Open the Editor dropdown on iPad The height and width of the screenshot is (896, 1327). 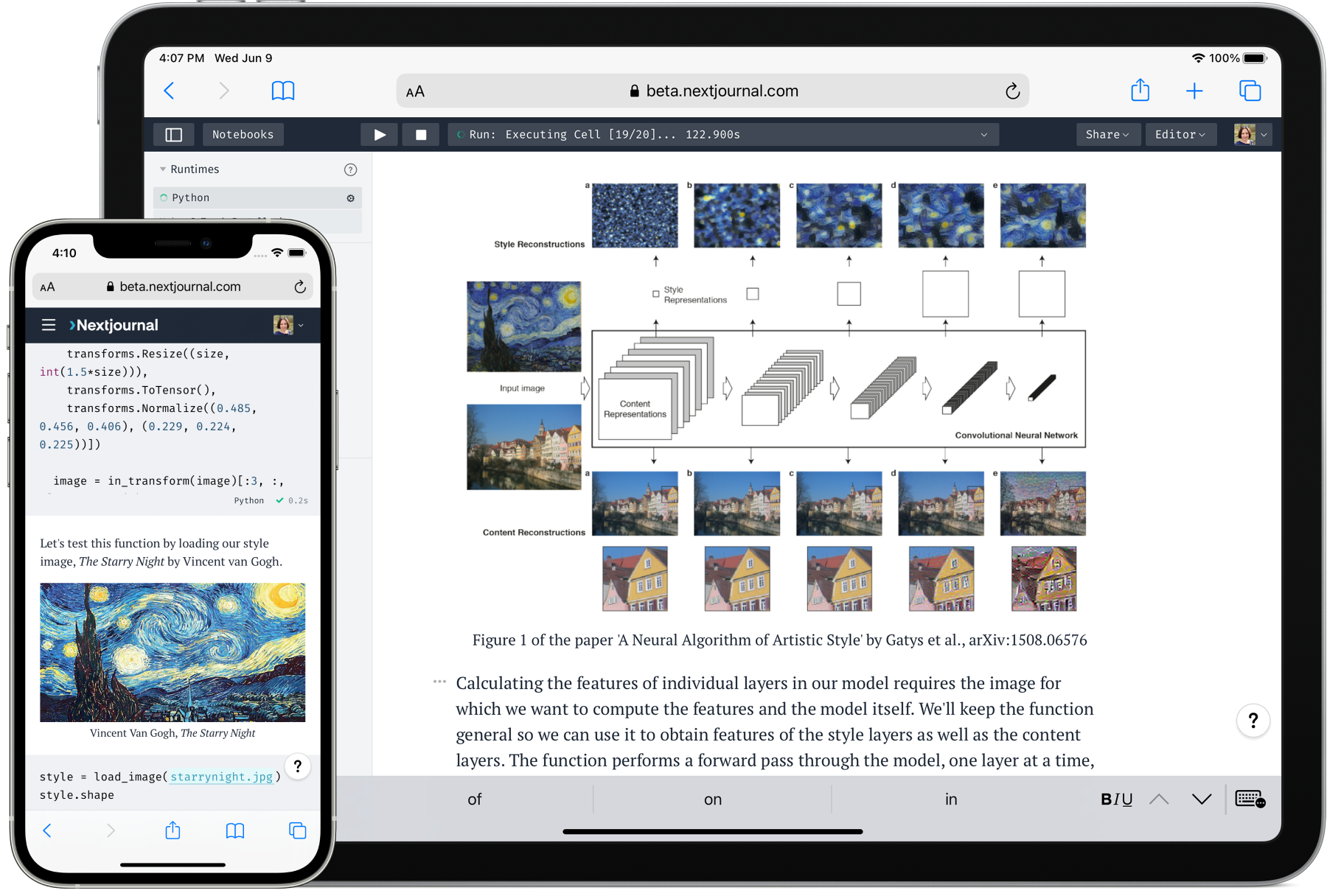[1180, 134]
